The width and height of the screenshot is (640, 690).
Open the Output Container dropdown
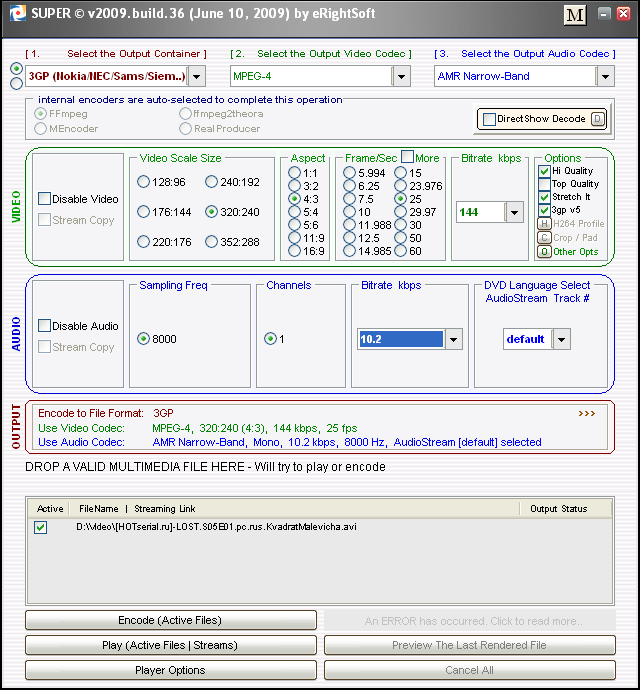click(197, 77)
